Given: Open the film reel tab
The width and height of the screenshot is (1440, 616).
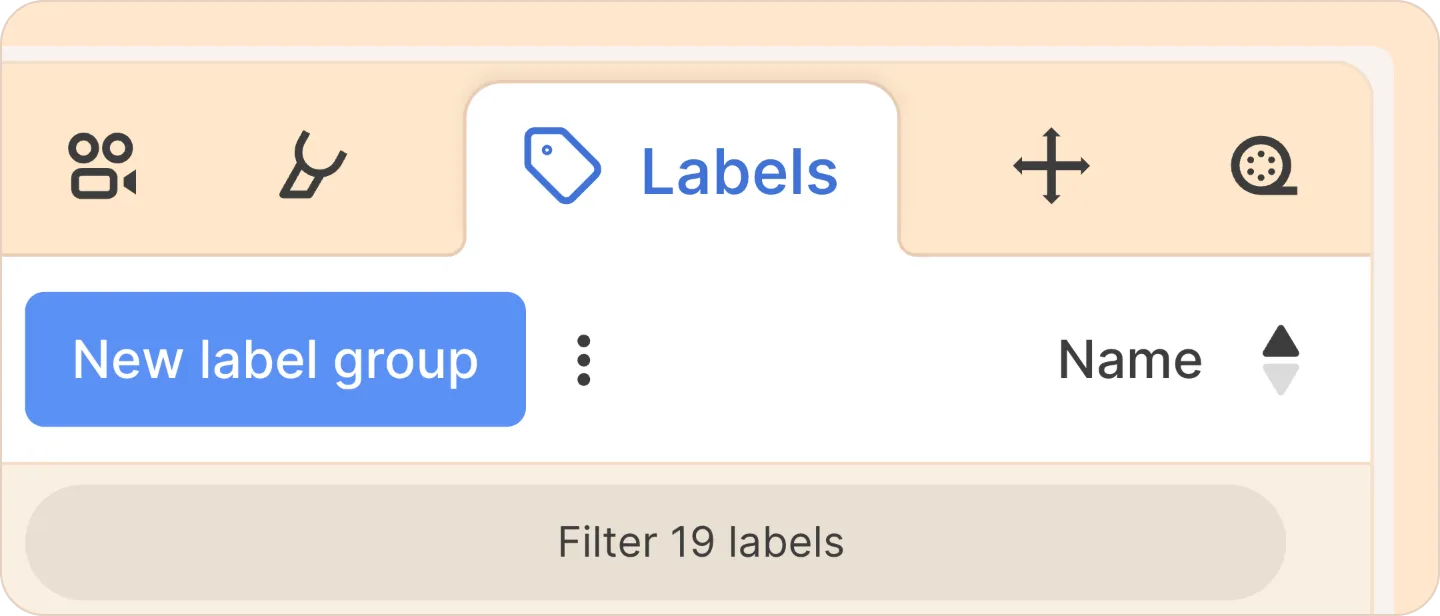Looking at the screenshot, I should point(1264,166).
